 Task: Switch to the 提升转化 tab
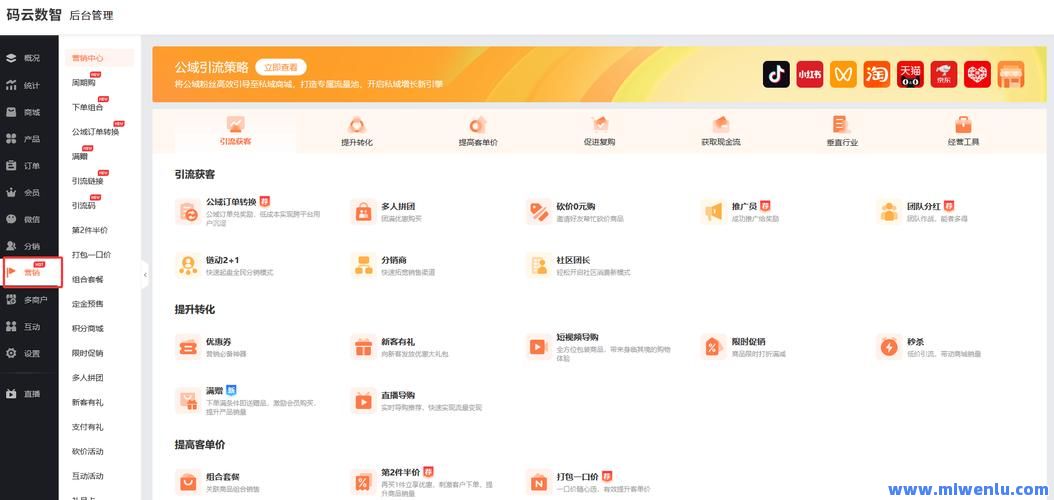pyautogui.click(x=356, y=132)
